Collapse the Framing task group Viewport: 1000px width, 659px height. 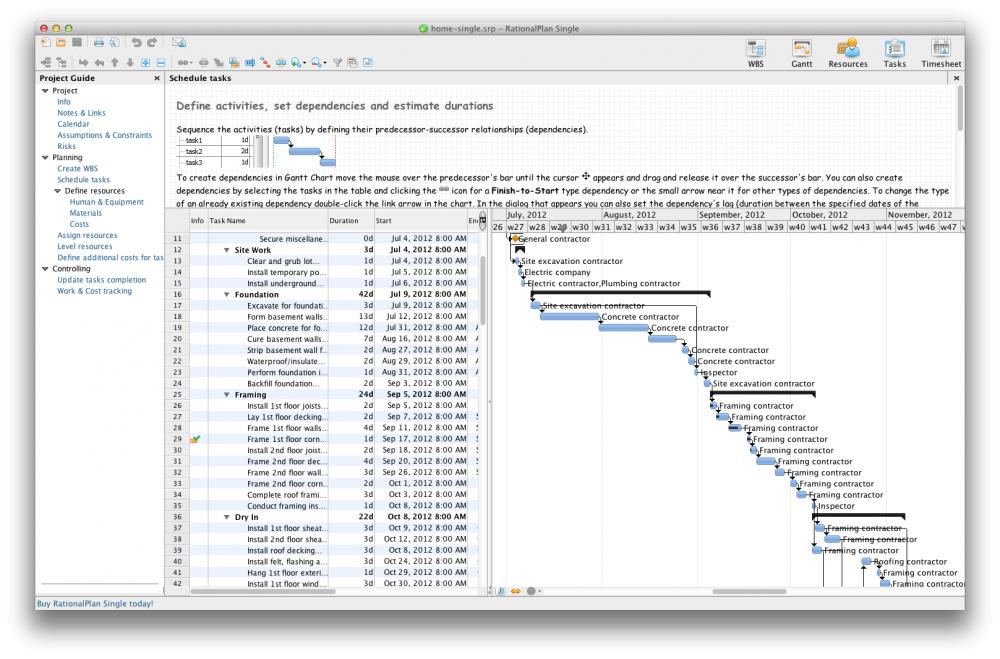(x=227, y=393)
